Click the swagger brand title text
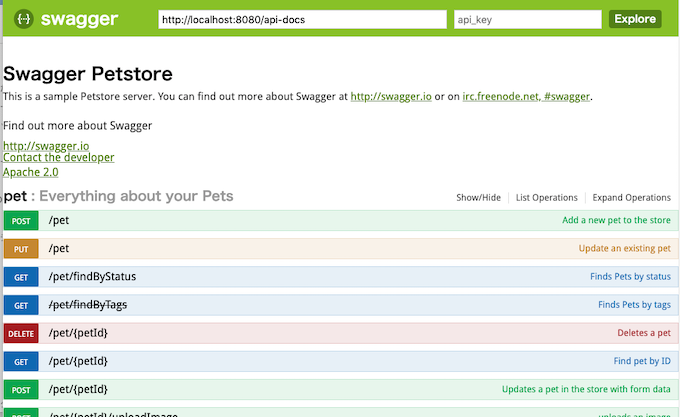Image resolution: width=680 pixels, height=417 pixels. click(79, 20)
